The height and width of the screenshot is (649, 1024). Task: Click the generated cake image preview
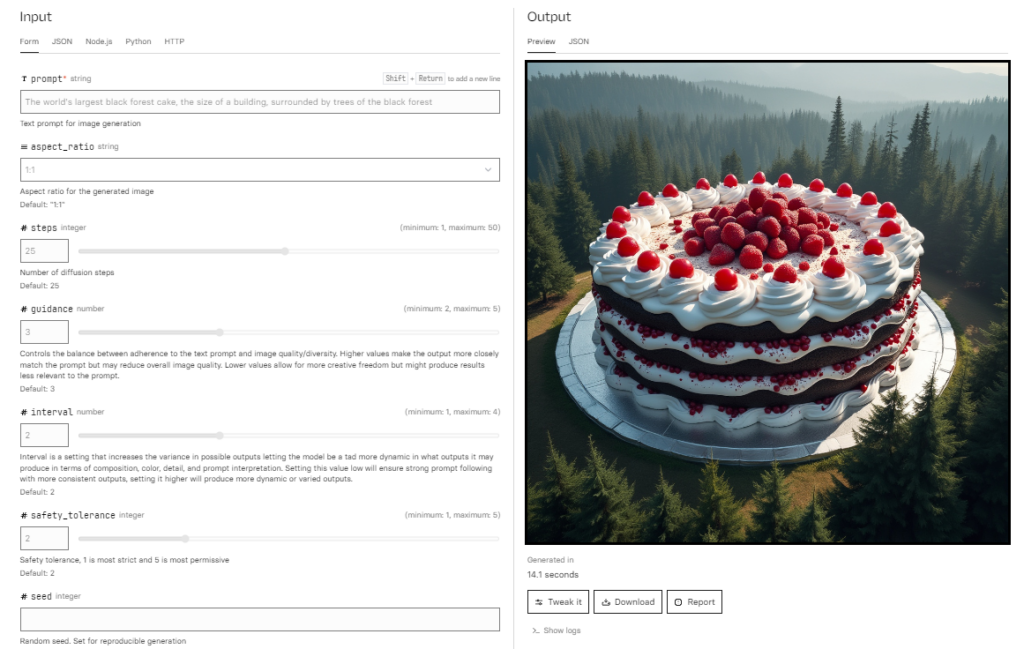coord(767,302)
